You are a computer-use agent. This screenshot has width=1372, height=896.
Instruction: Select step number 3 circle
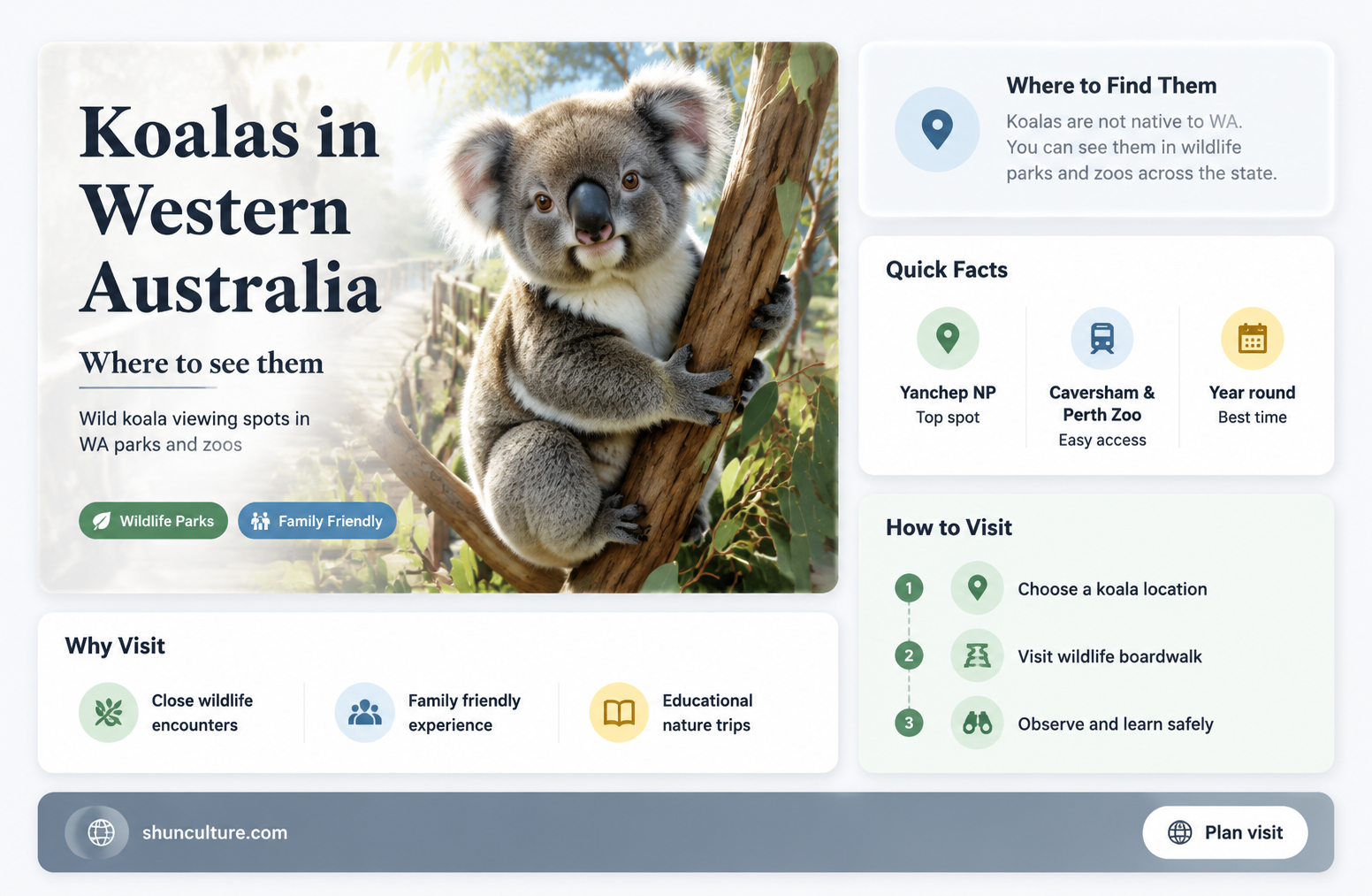pos(909,723)
